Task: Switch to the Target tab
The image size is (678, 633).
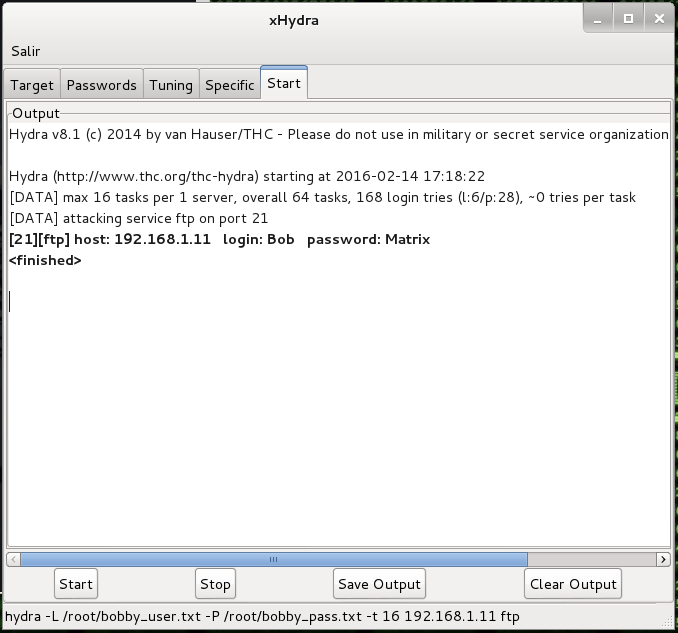Action: pos(32,84)
